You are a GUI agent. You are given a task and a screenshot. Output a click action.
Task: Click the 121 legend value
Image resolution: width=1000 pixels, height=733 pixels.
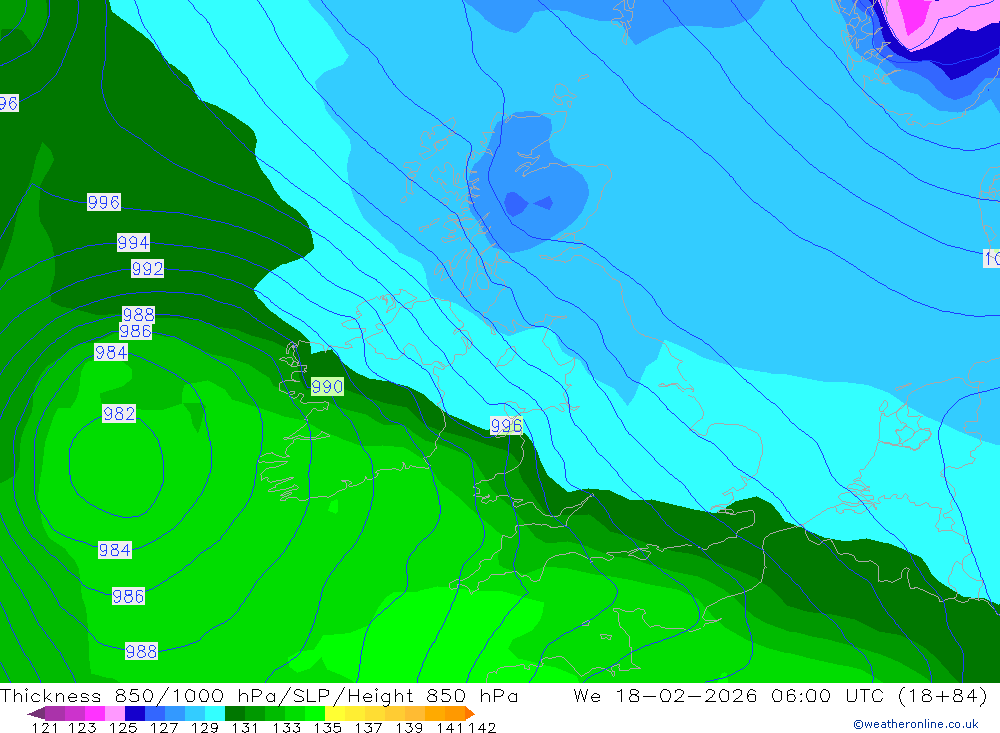point(45,728)
